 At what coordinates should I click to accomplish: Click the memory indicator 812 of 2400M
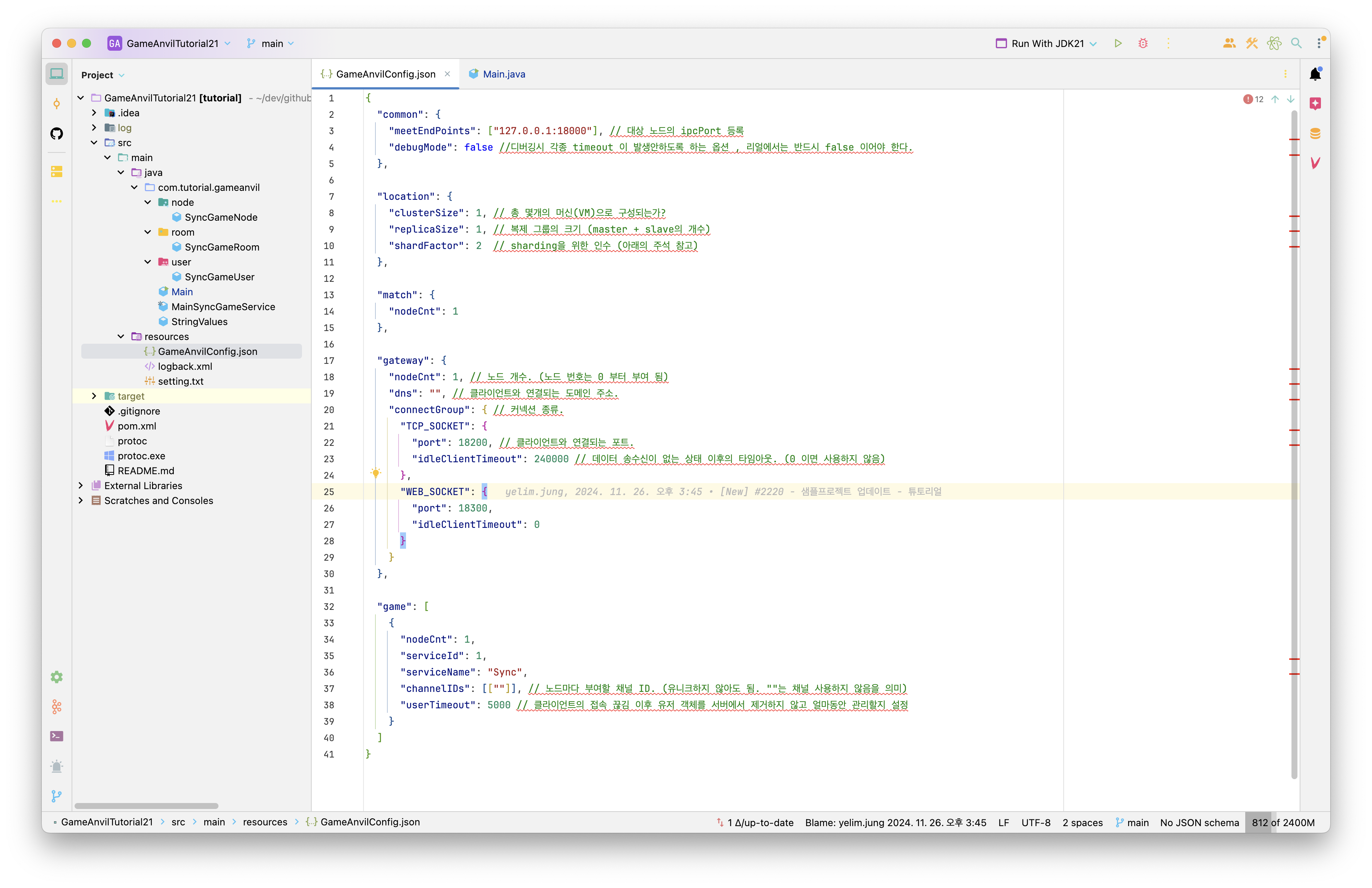(1283, 822)
